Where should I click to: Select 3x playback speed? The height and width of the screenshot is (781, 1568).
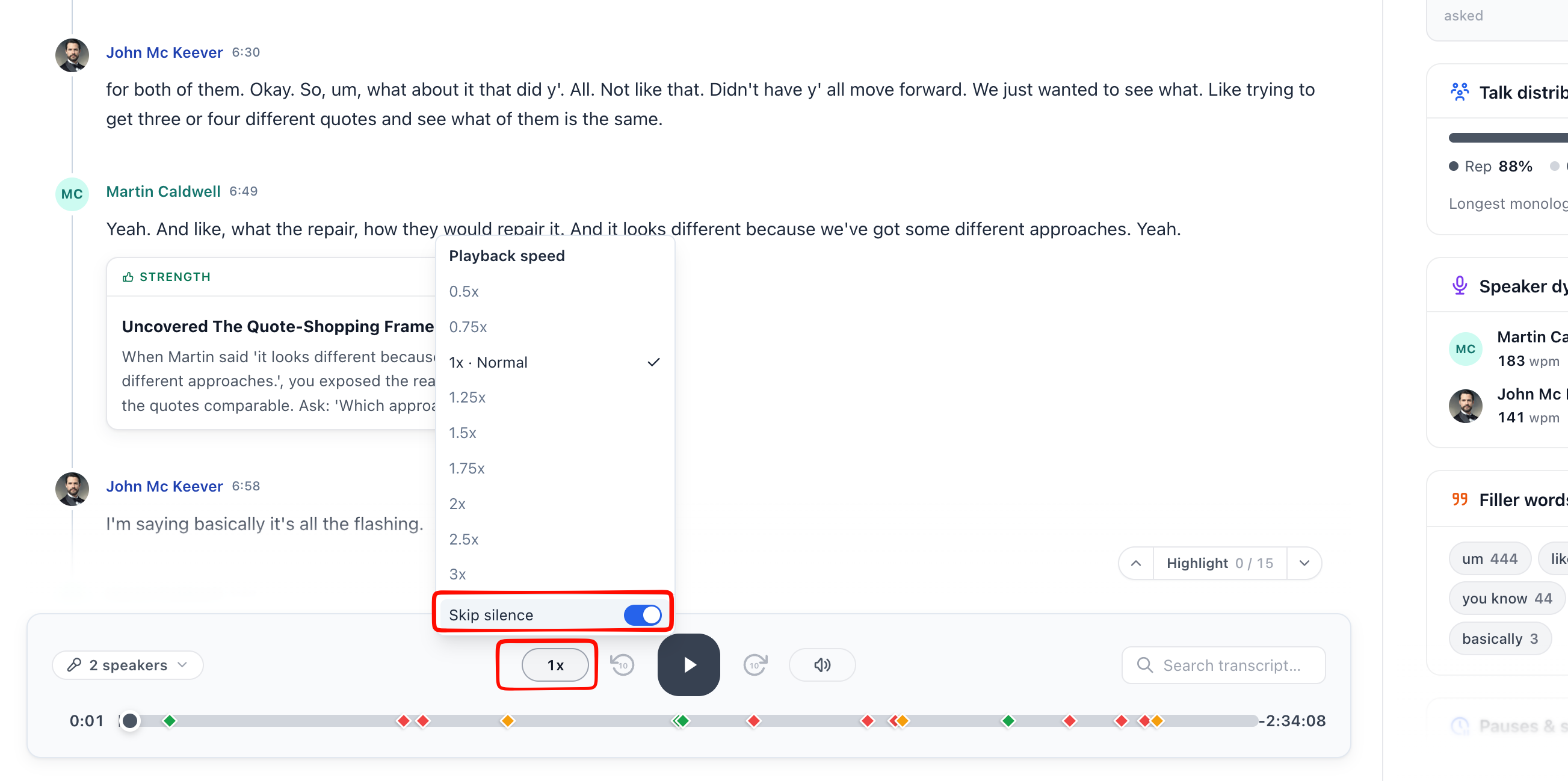(554, 574)
